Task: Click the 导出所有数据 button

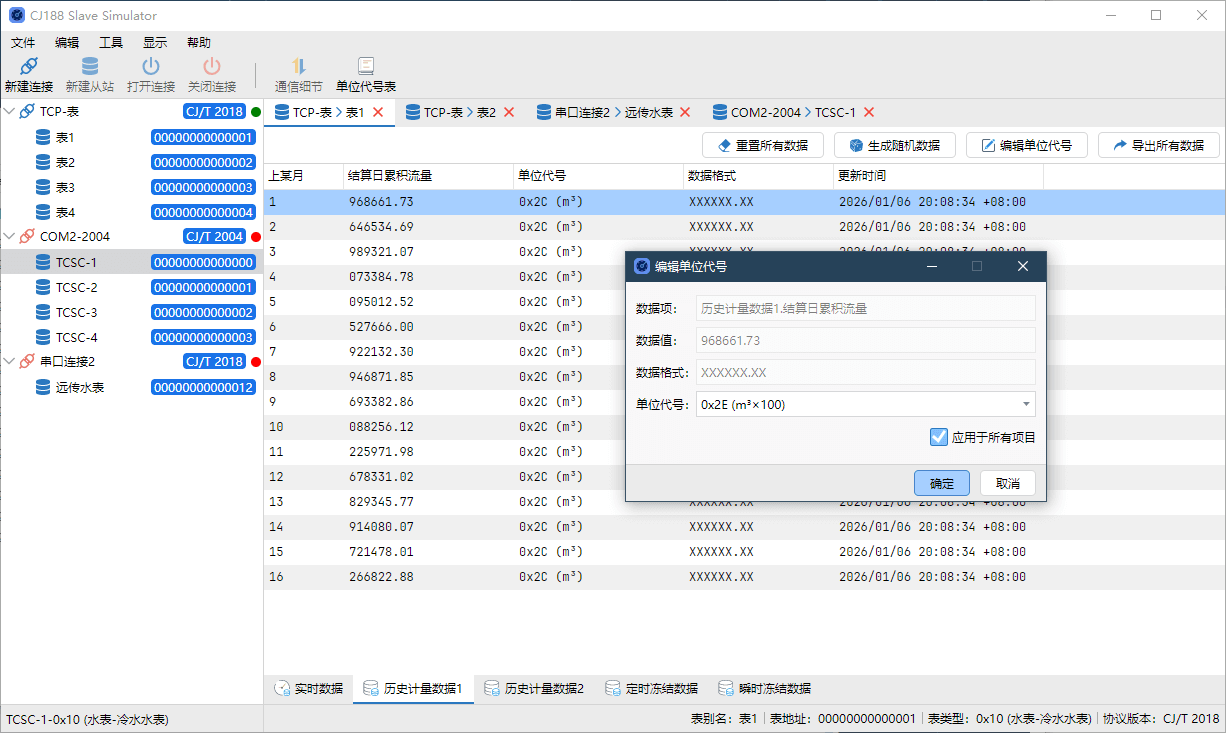Action: click(x=1158, y=145)
